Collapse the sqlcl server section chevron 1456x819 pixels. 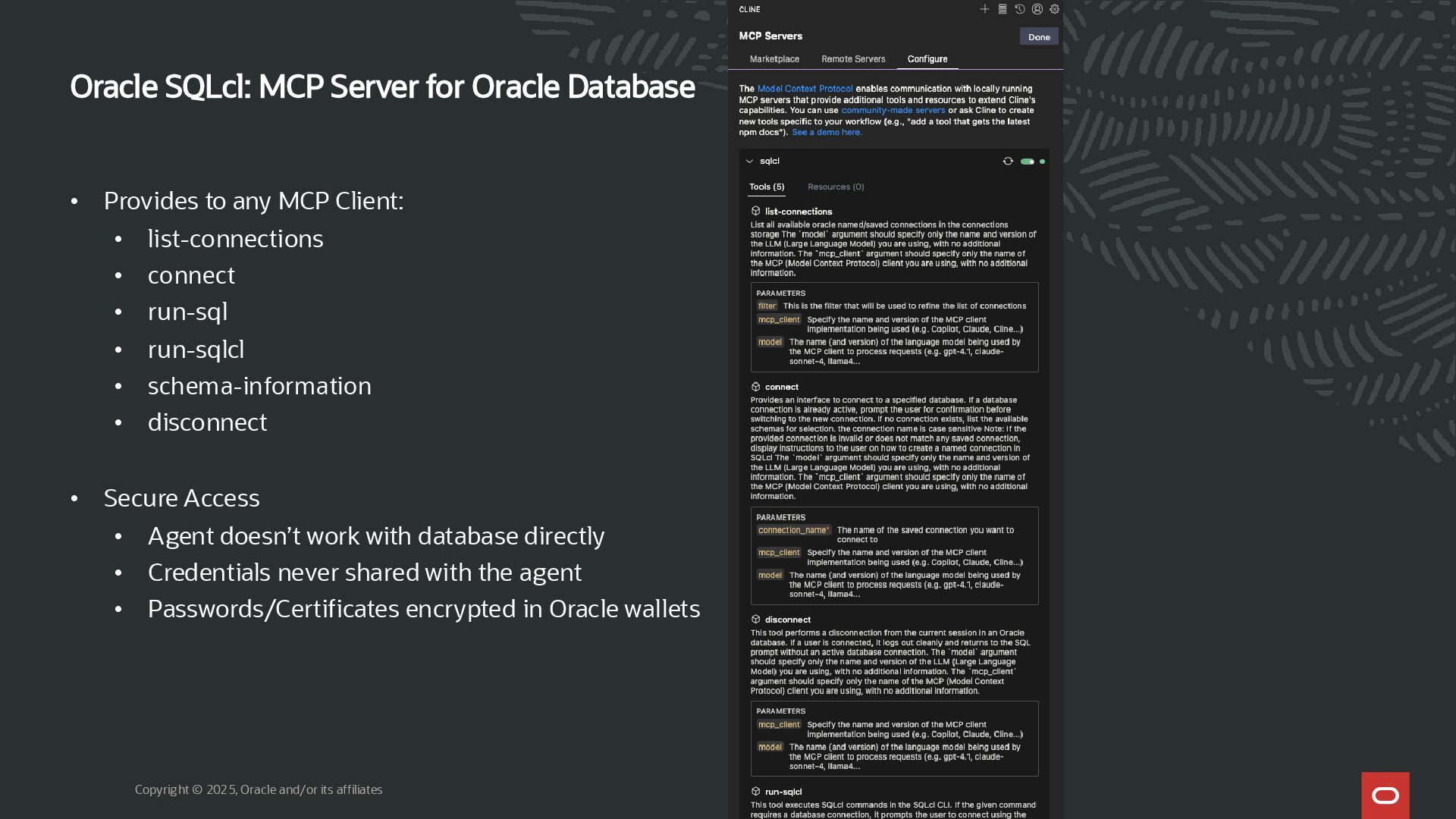(x=749, y=162)
